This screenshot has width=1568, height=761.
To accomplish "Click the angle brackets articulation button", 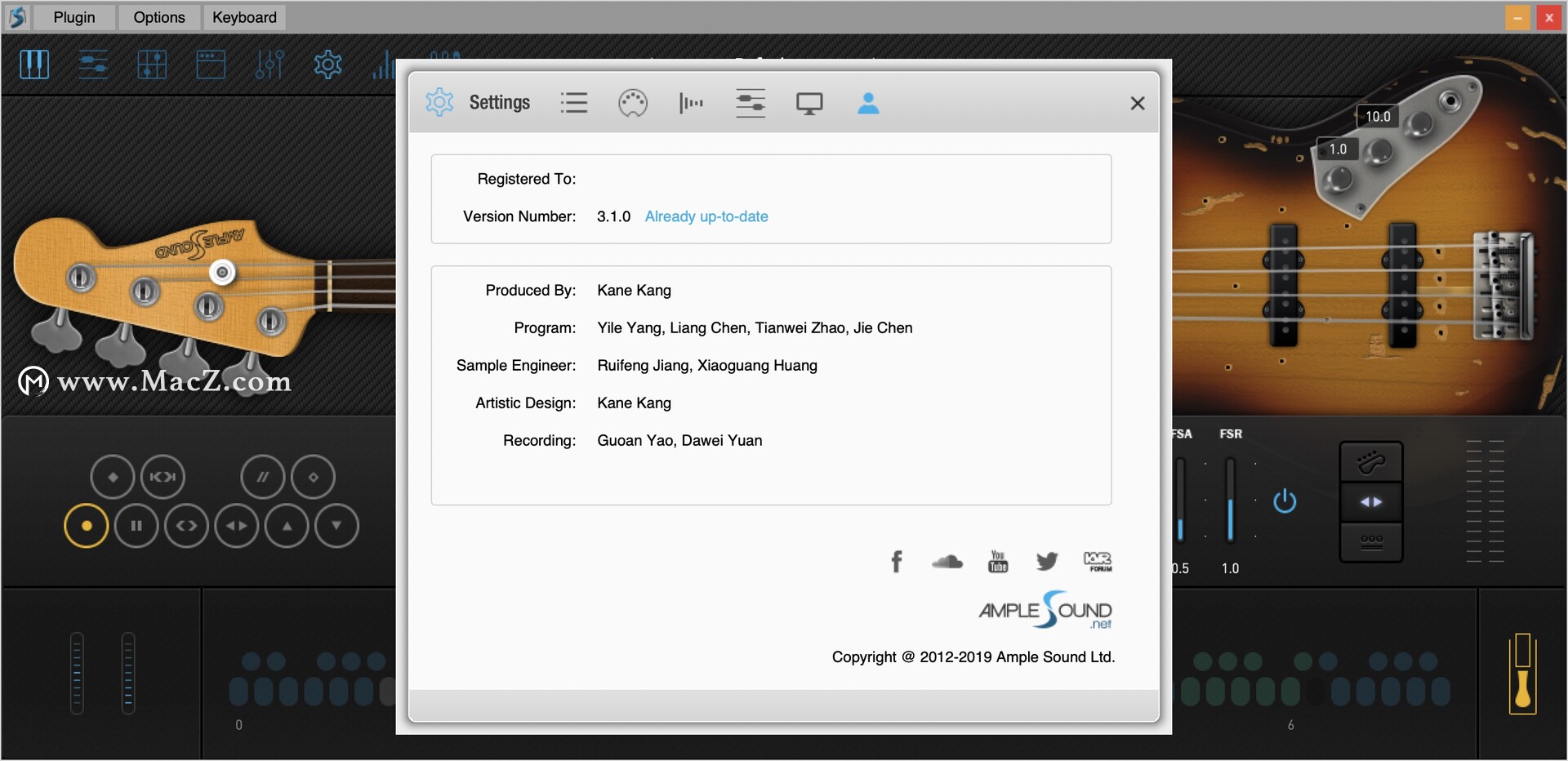I will pyautogui.click(x=186, y=526).
